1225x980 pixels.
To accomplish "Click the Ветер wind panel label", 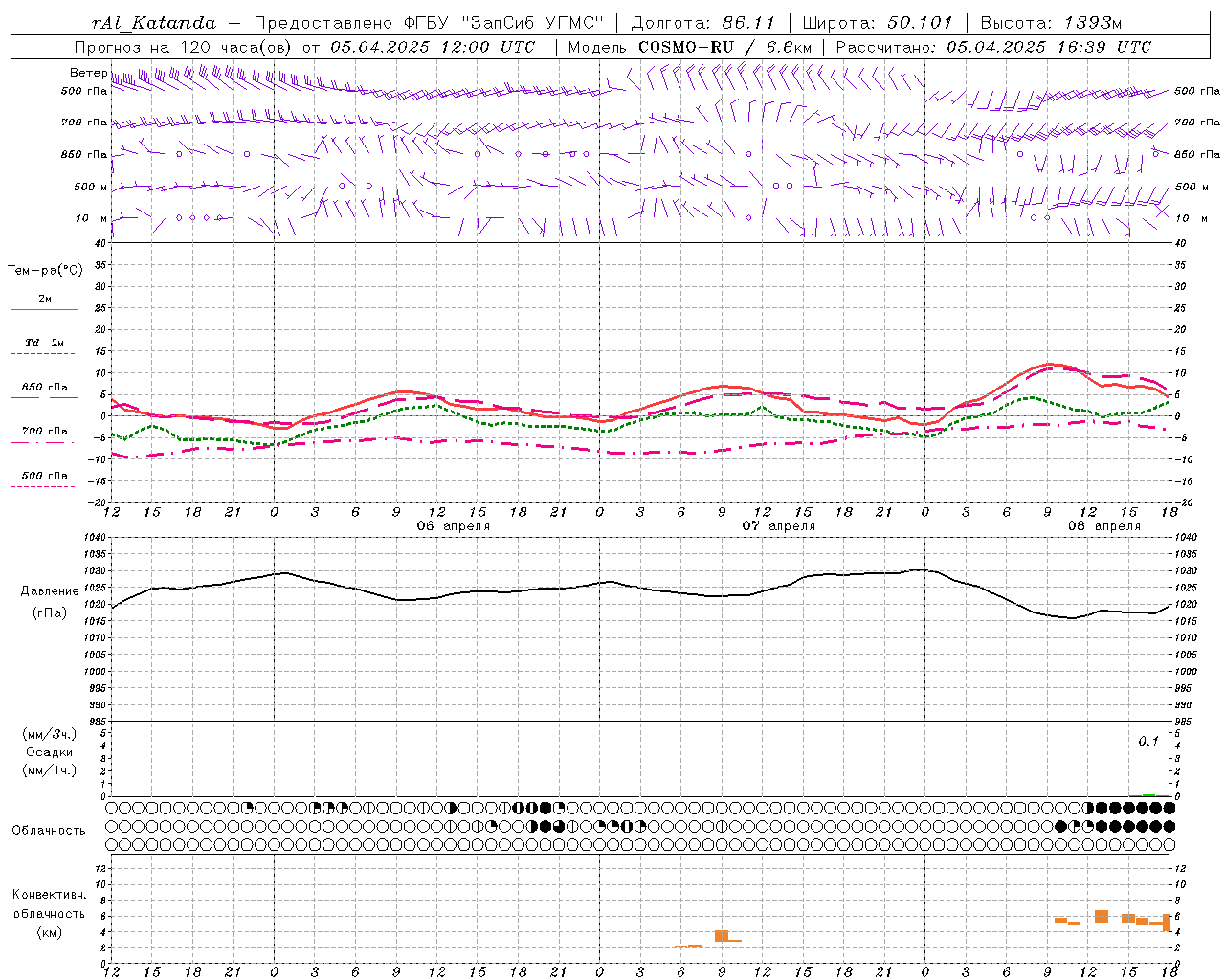I will tap(88, 73).
